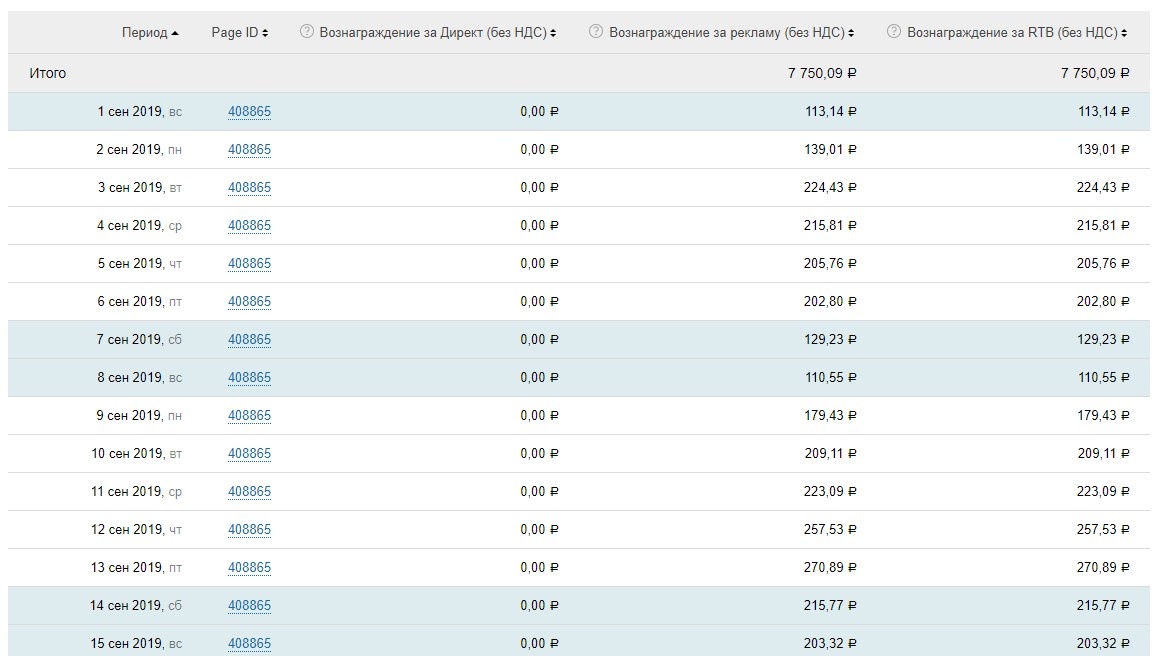Follow Page ID link in 7 сен 2019 row
Viewport: 1154px width, 656px height.
(249, 340)
